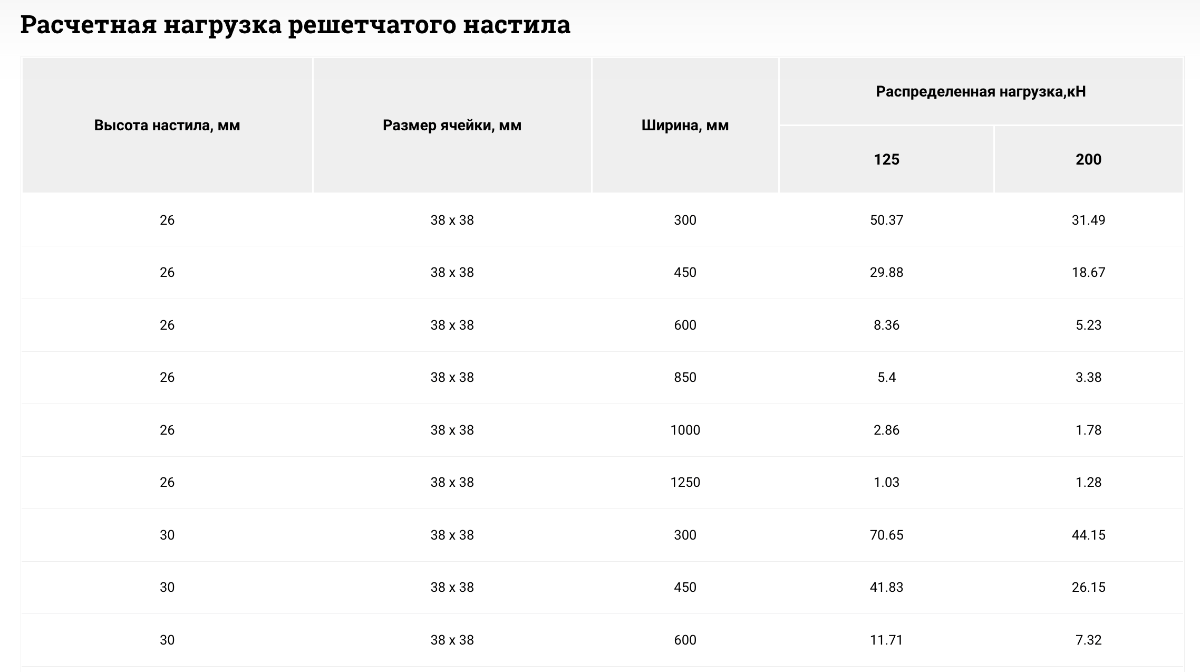Image resolution: width=1200 pixels, height=672 pixels.
Task: Click the cell with value 50.37
Action: [x=886, y=220]
